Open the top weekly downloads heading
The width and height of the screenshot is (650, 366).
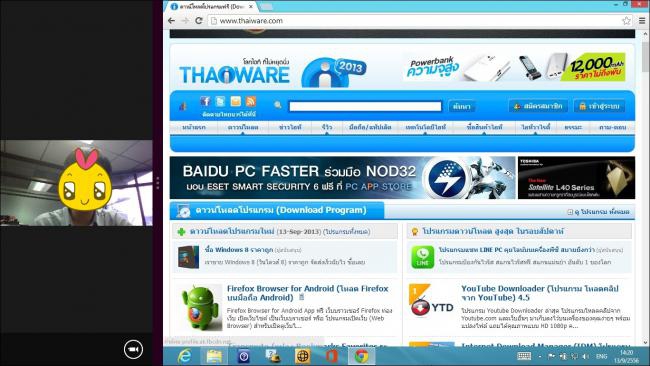pyautogui.click(x=493, y=231)
